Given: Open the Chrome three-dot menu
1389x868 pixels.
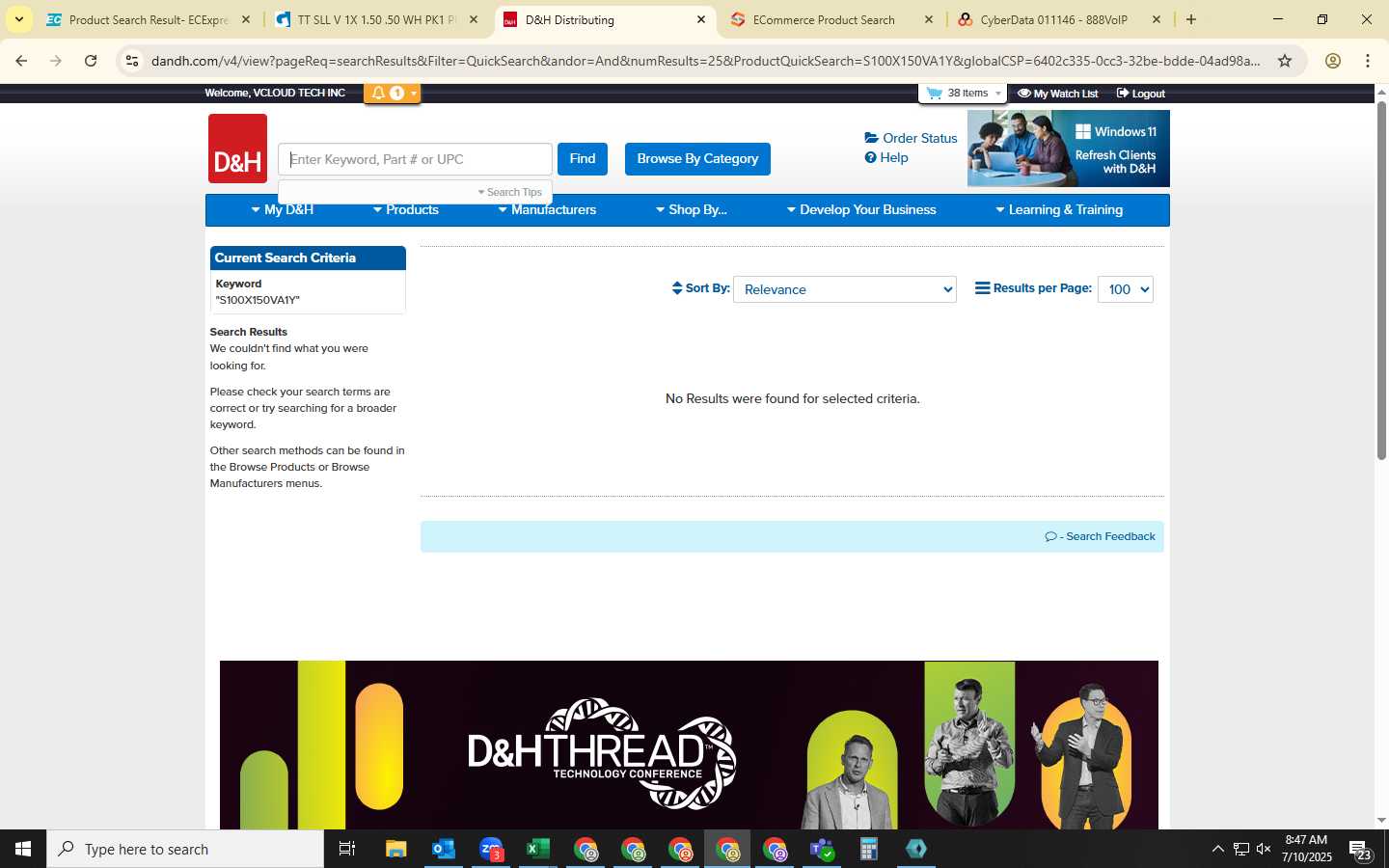Looking at the screenshot, I should pos(1368,61).
